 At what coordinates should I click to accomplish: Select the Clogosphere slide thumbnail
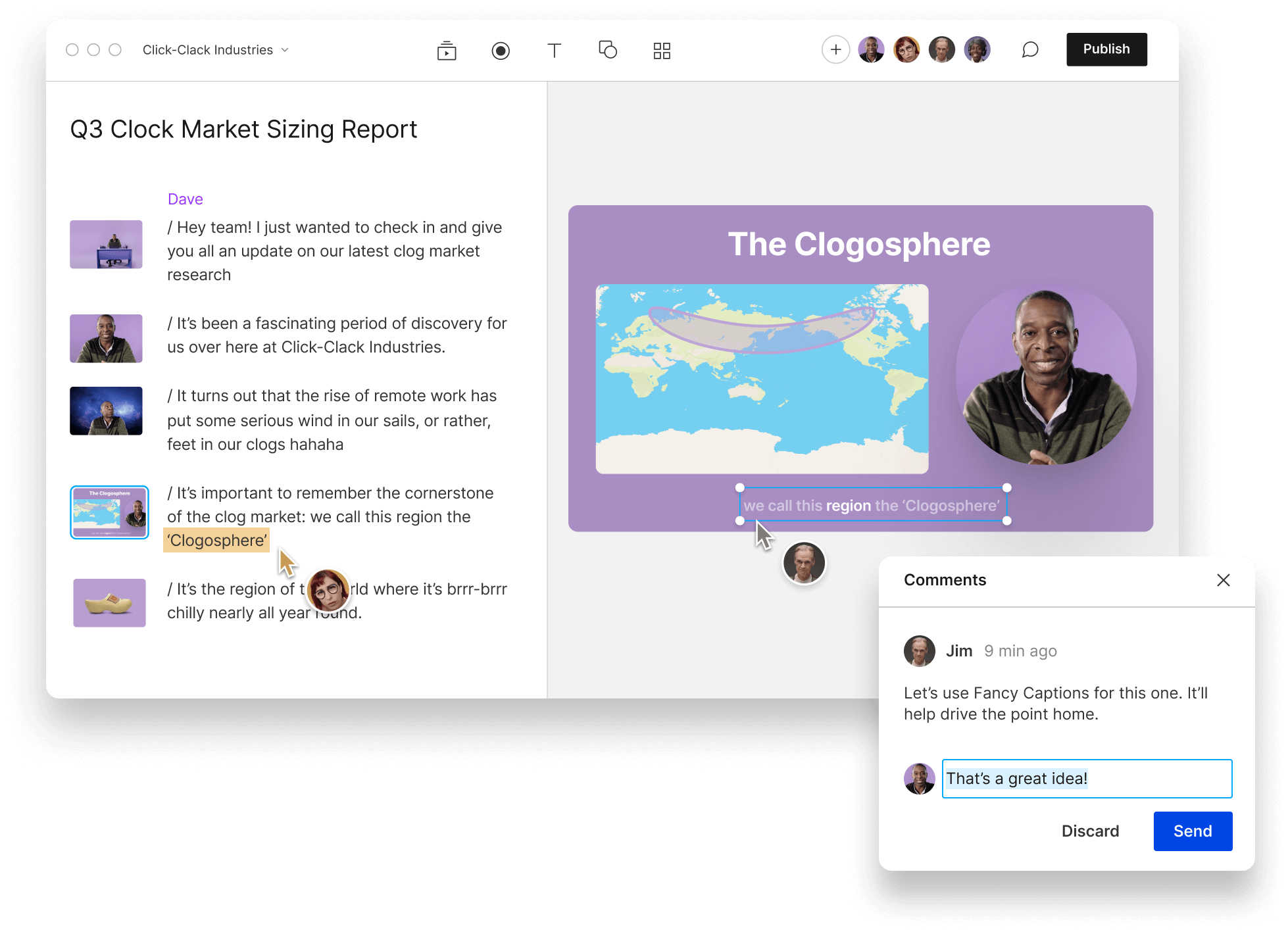click(109, 509)
